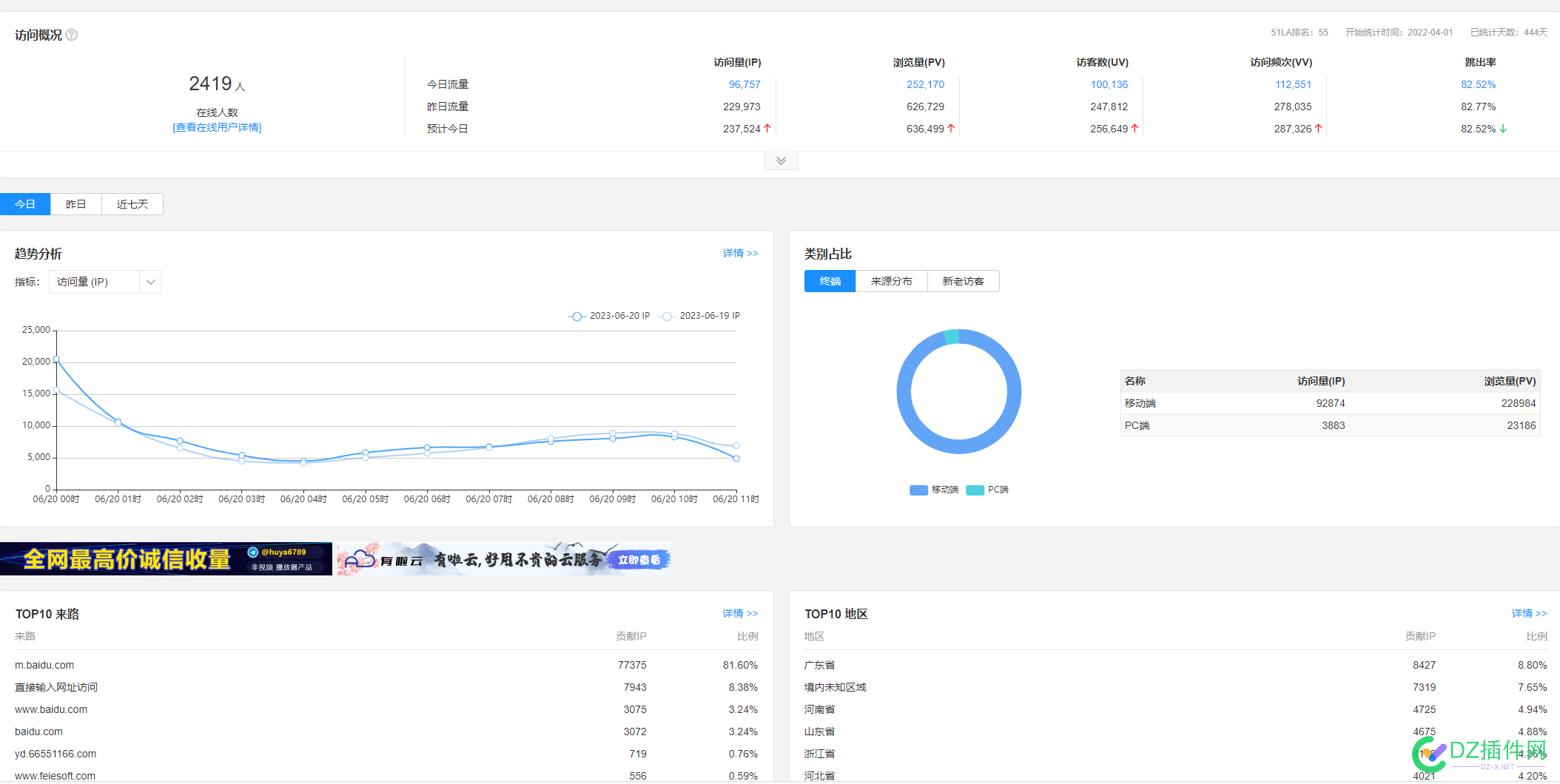This screenshot has height=784, width=1560.
Task: Click today's IP value 96,757
Action: pyautogui.click(x=744, y=84)
